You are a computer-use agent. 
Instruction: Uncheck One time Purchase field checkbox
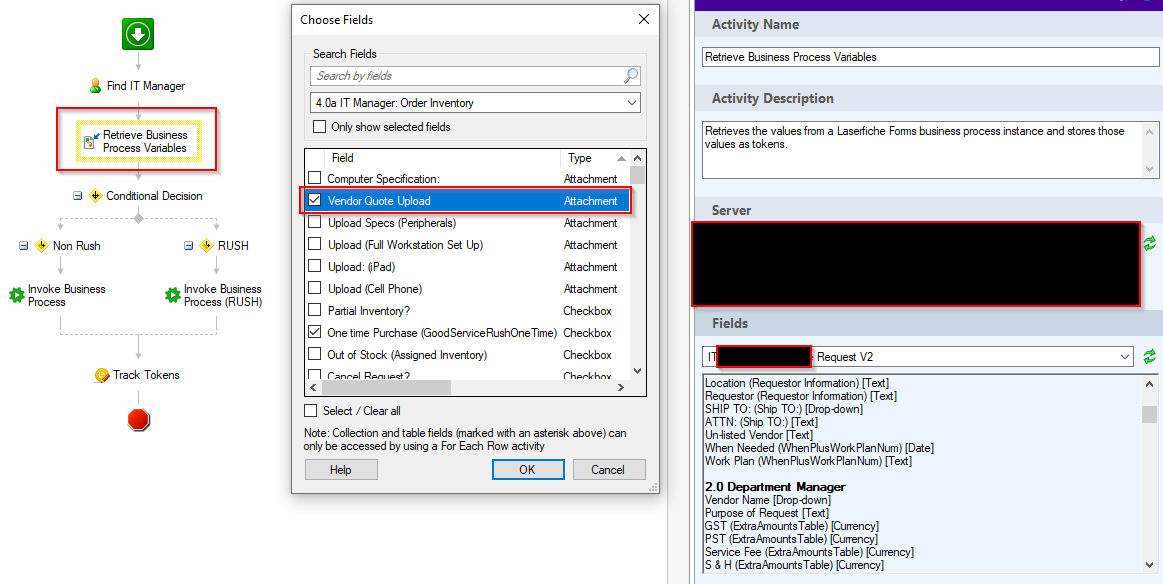tap(314, 332)
